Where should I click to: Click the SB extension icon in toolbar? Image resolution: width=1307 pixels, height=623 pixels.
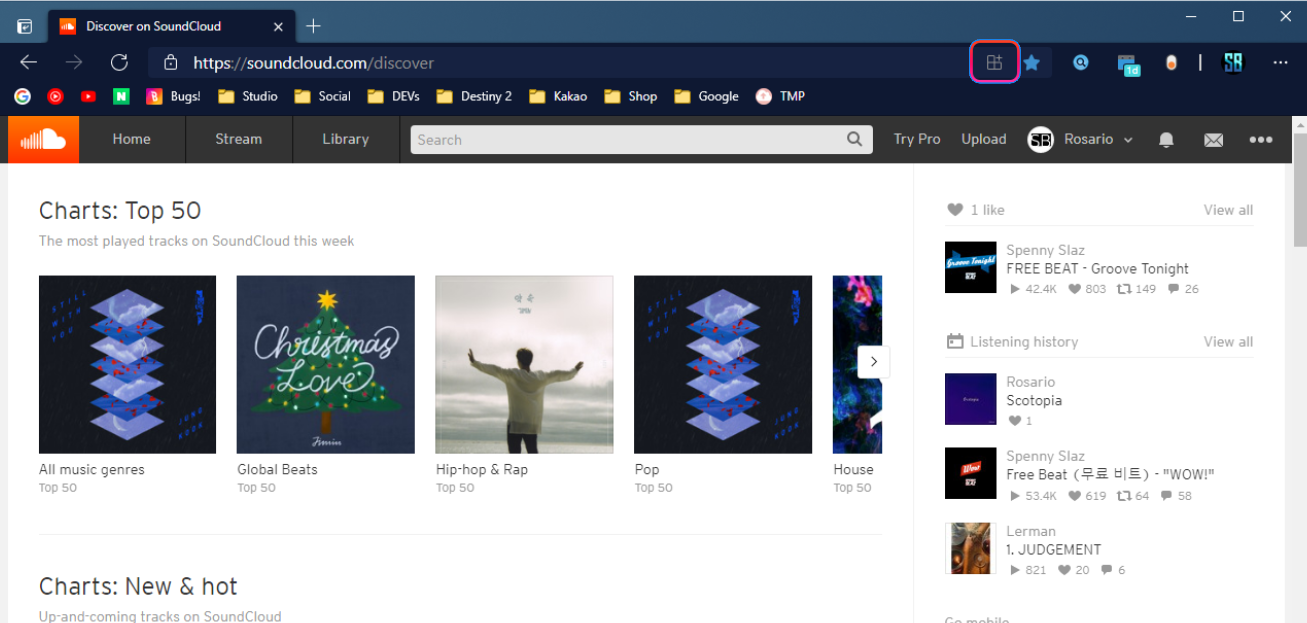click(x=1233, y=62)
